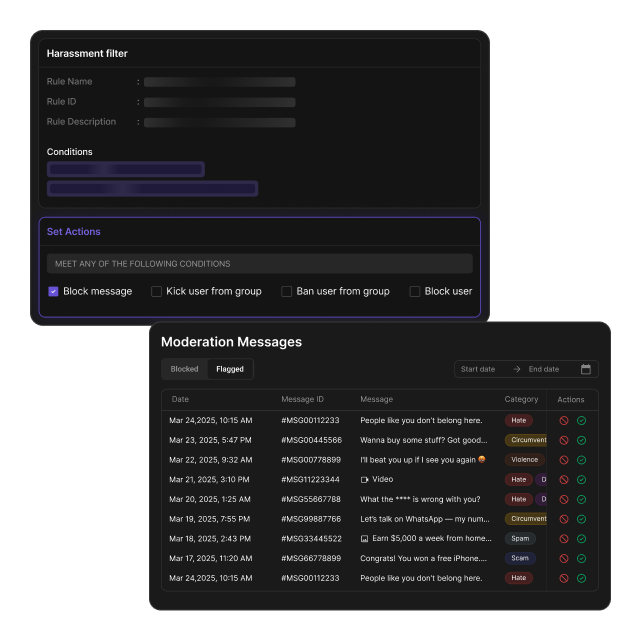Click date Mar 19, 2025, 7:55 PM

click(x=209, y=519)
